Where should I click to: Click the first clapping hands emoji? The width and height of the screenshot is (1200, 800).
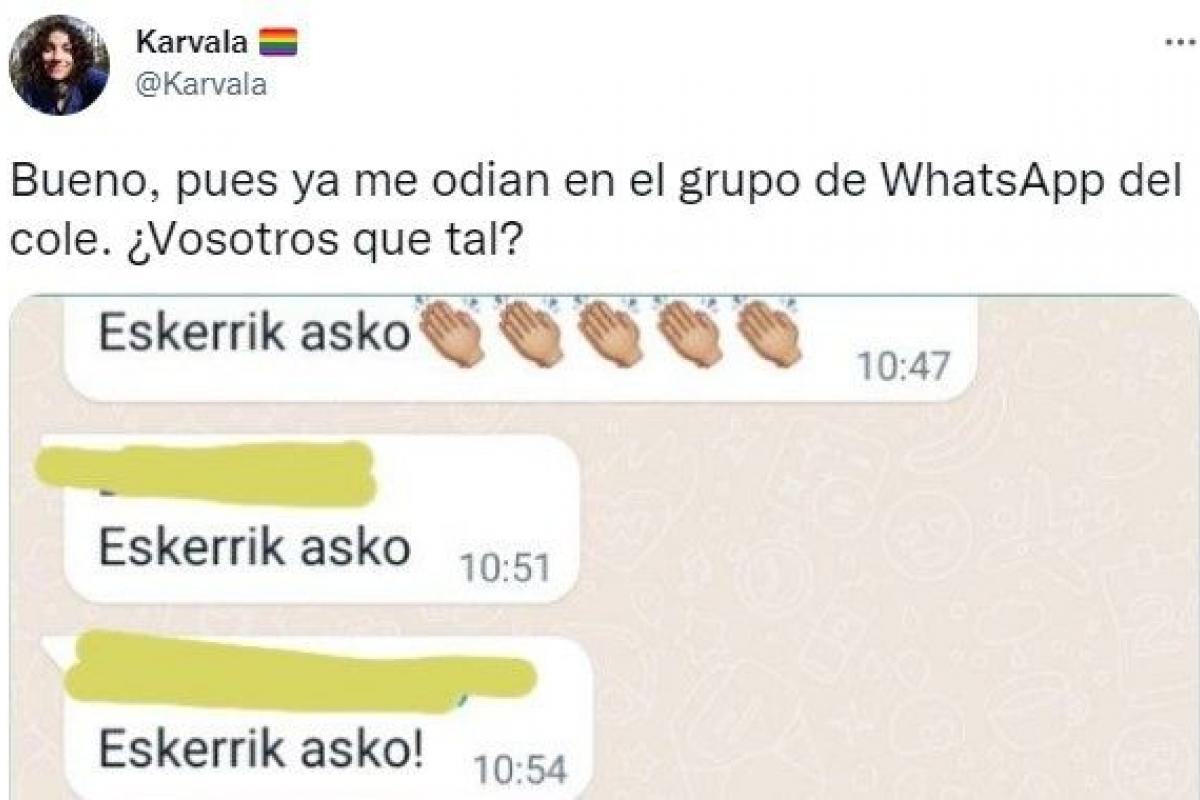point(450,331)
